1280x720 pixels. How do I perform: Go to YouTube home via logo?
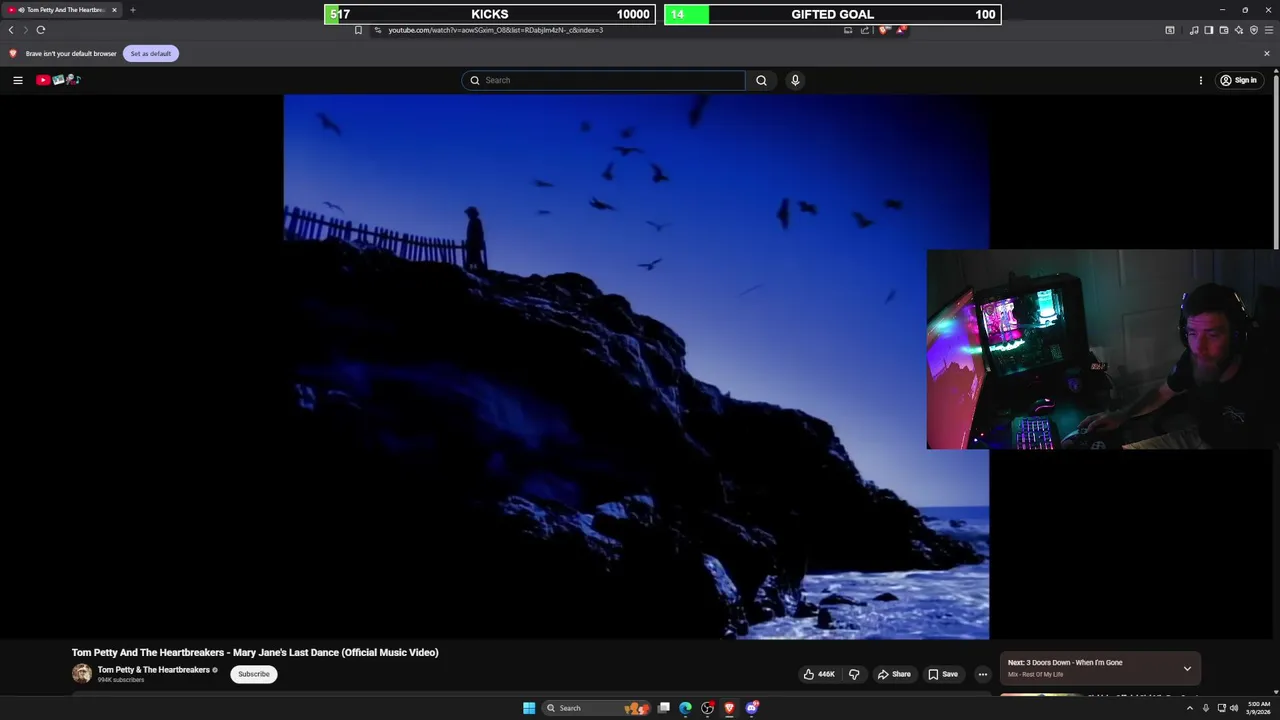pyautogui.click(x=58, y=80)
